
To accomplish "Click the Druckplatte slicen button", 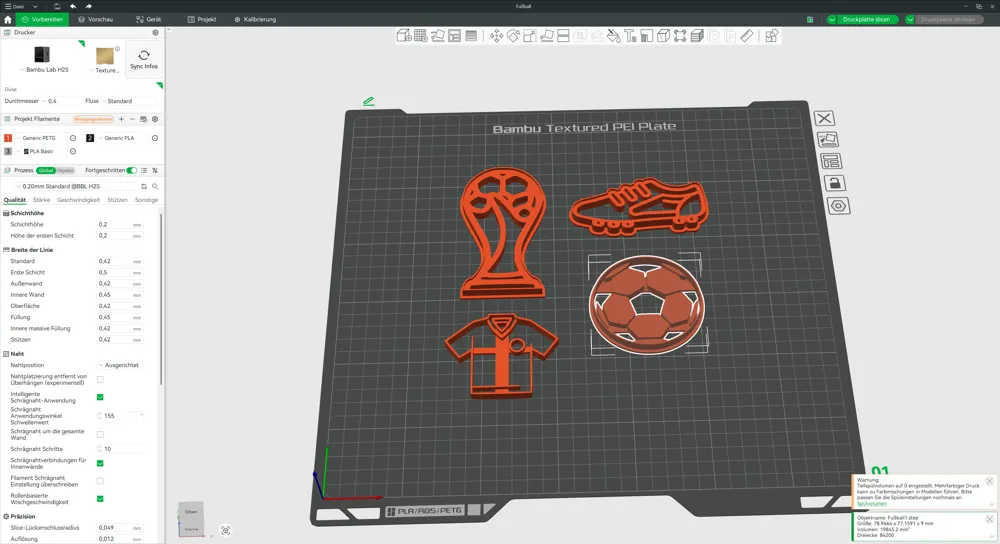I will coord(866,20).
